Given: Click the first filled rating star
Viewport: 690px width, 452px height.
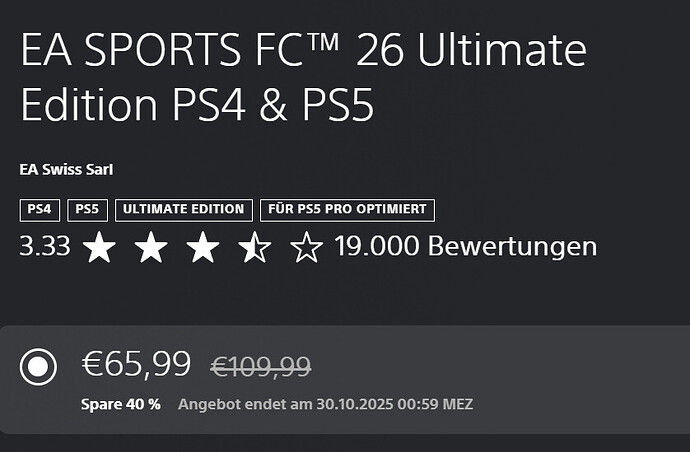Looking at the screenshot, I should 99,246.
